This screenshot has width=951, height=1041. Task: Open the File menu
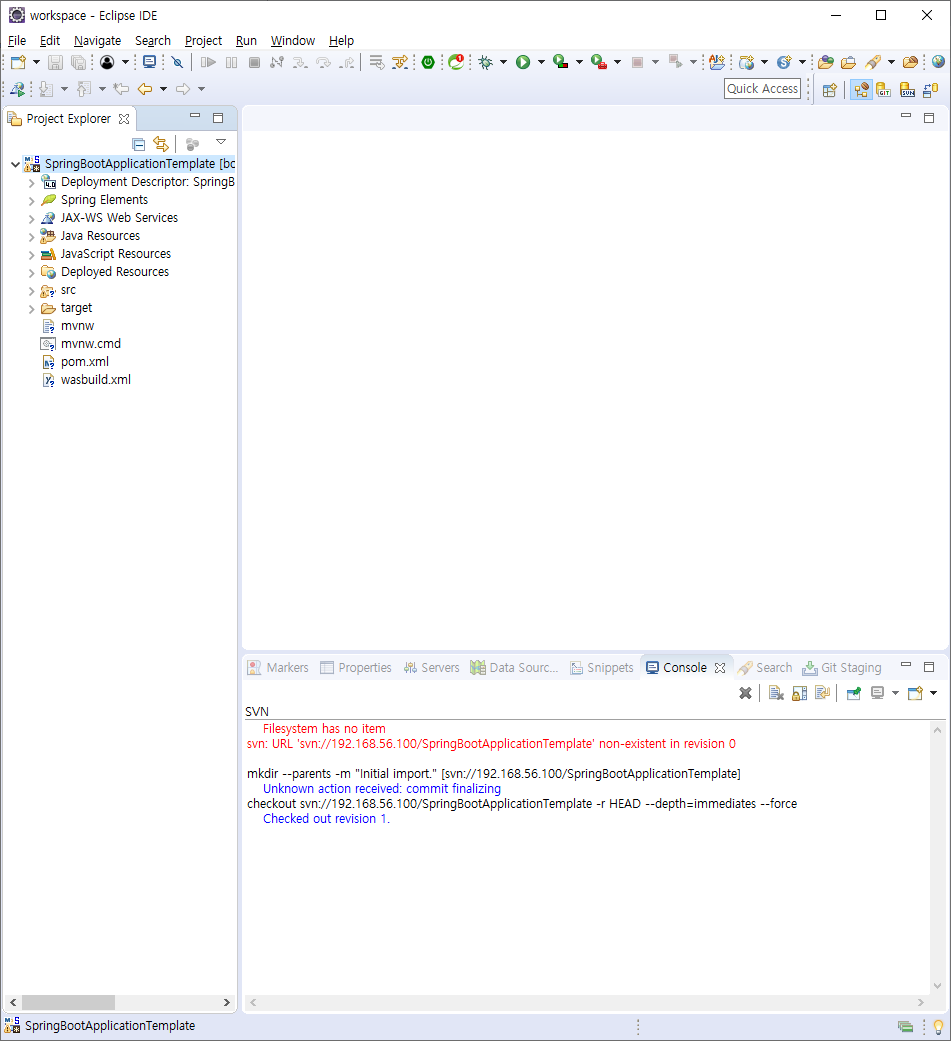point(17,40)
